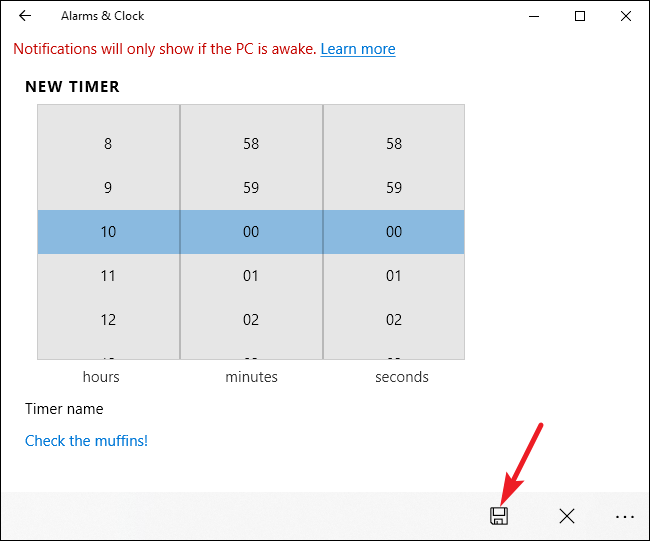Go back using the arrow icon
Screen dimensions: 650x541
pos(25,16)
